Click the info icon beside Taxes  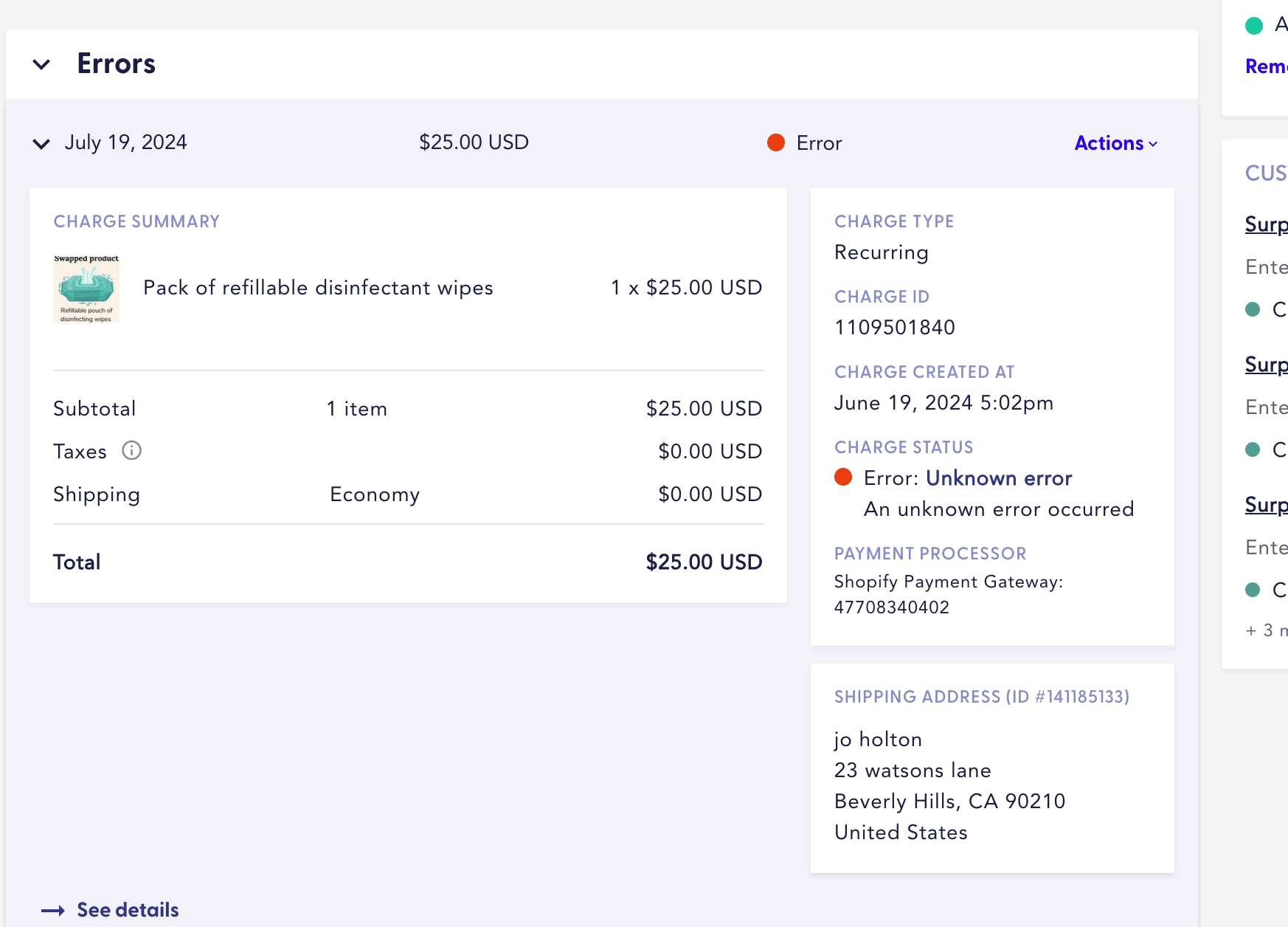(131, 451)
